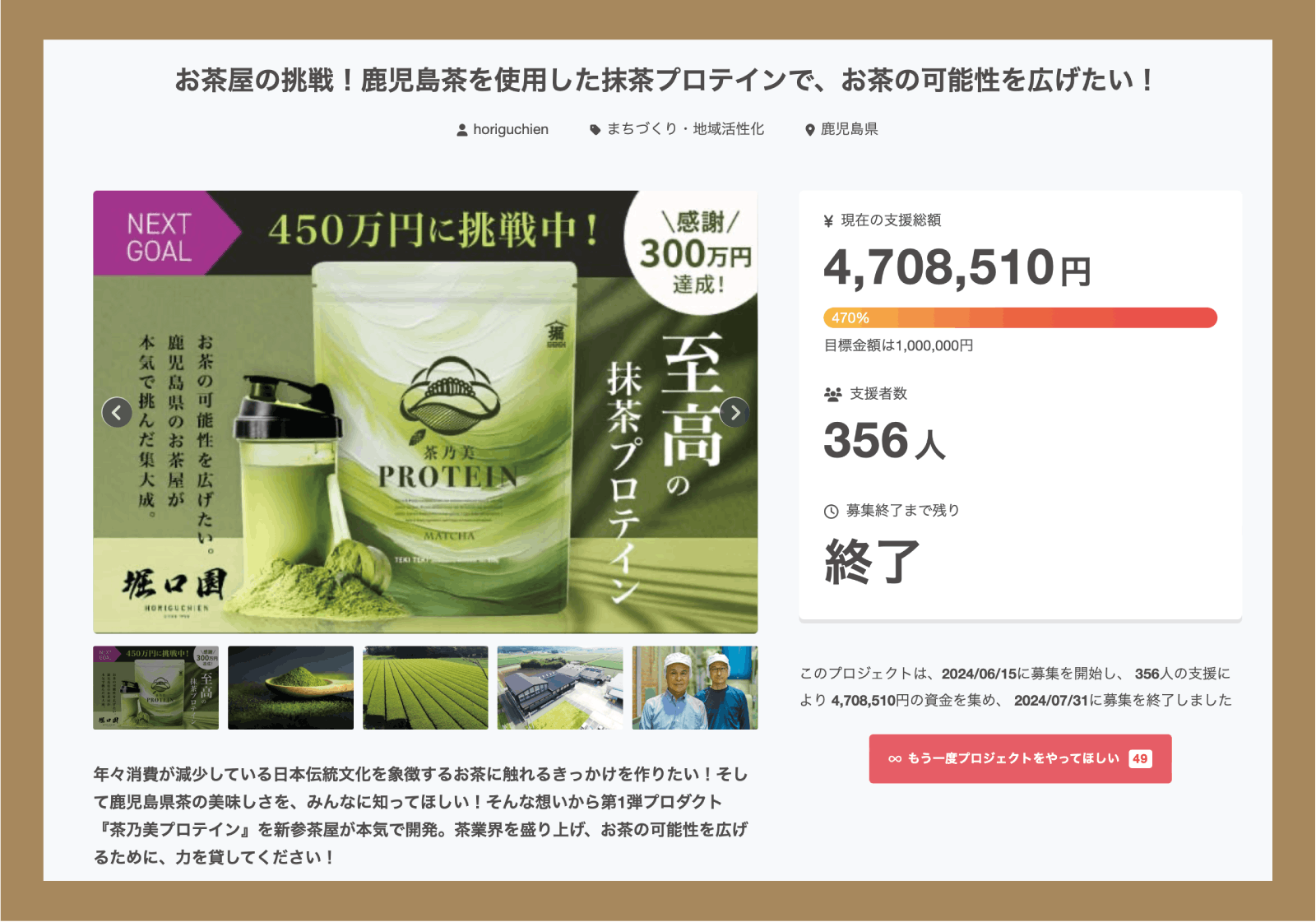Click the tag icon beside まちづくり・地域活性化
Image resolution: width=1316 pixels, height=922 pixels.
pos(595,130)
